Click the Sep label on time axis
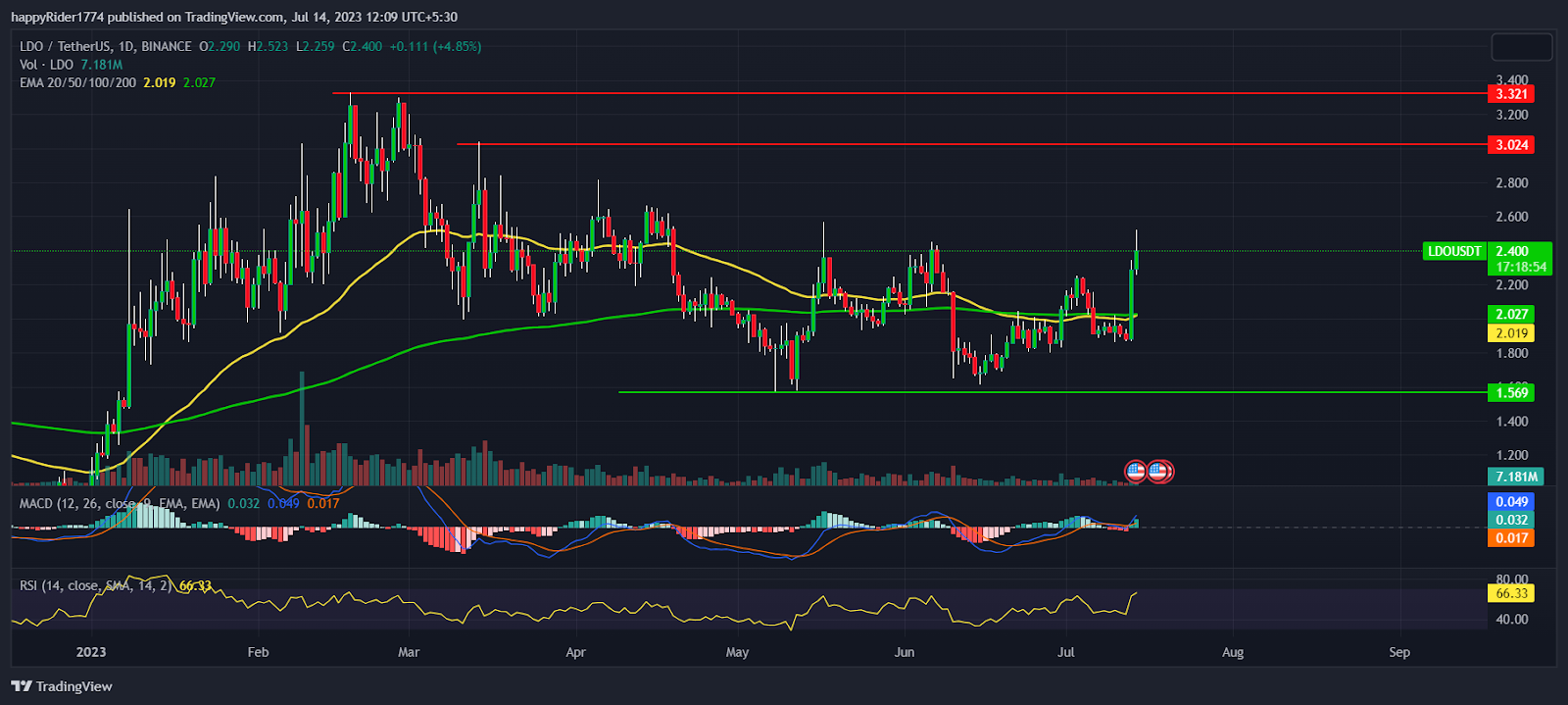 [x=1399, y=652]
